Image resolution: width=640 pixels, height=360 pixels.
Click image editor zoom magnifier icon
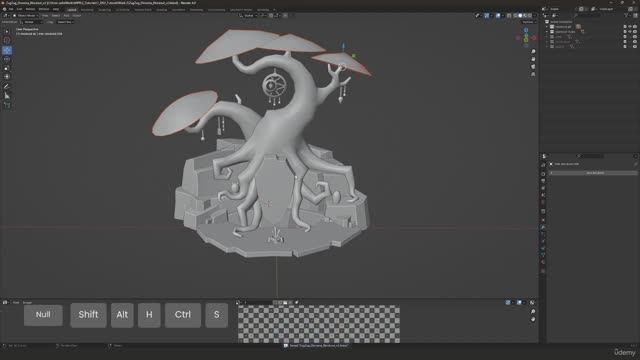pyautogui.click(x=533, y=312)
